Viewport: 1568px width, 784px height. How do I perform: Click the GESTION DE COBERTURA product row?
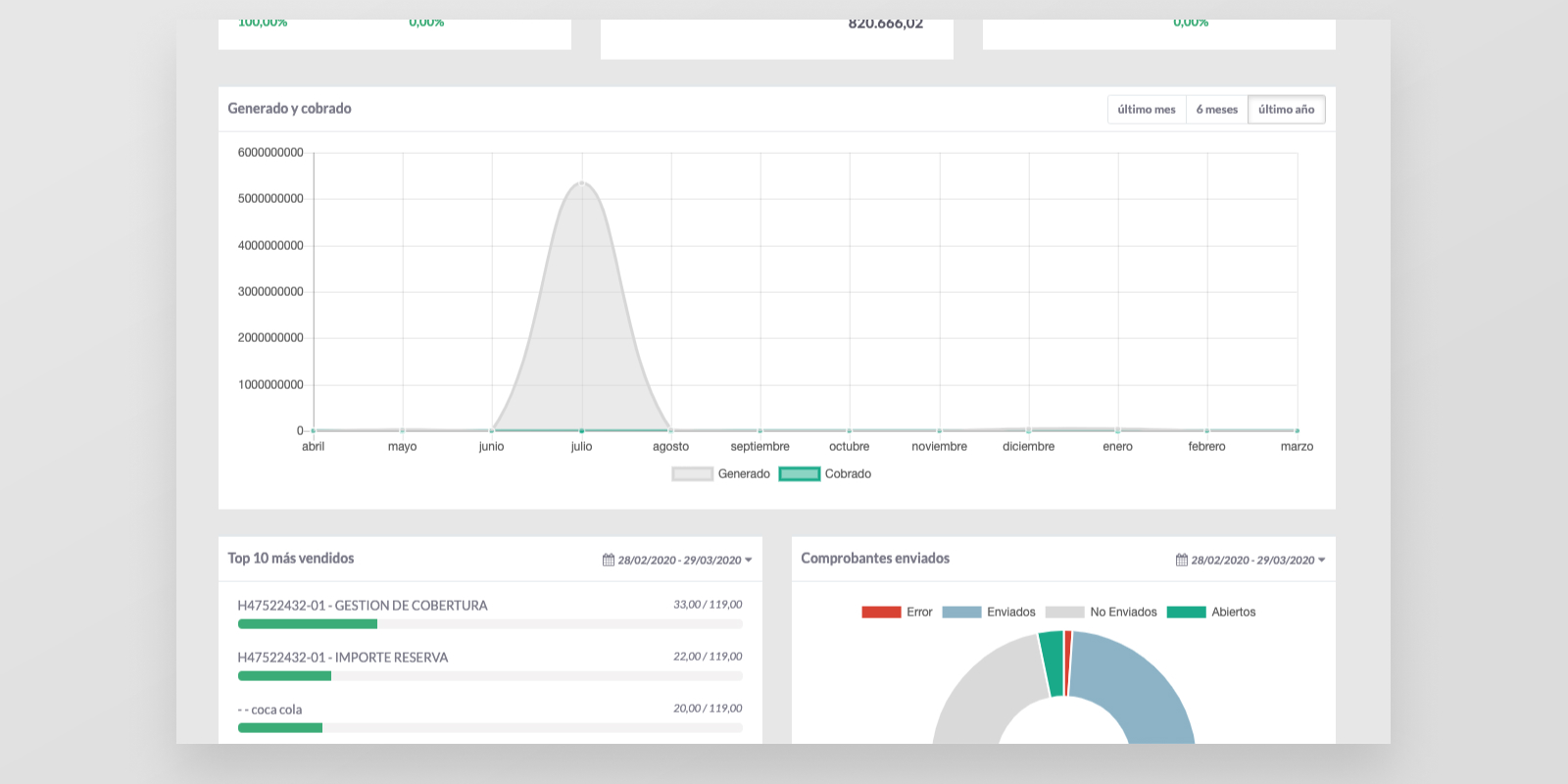click(x=490, y=615)
